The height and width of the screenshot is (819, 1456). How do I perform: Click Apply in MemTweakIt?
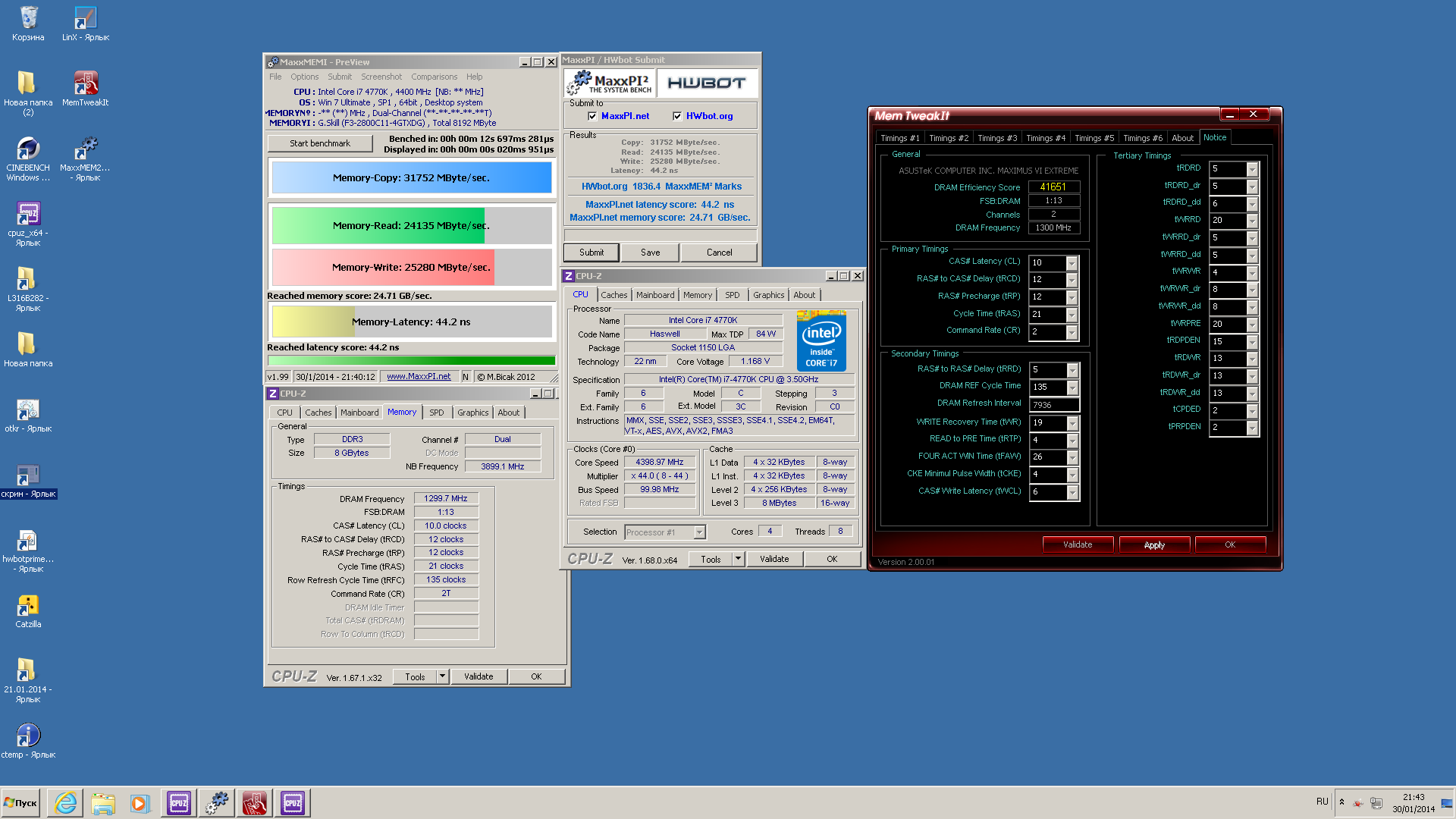1154,545
